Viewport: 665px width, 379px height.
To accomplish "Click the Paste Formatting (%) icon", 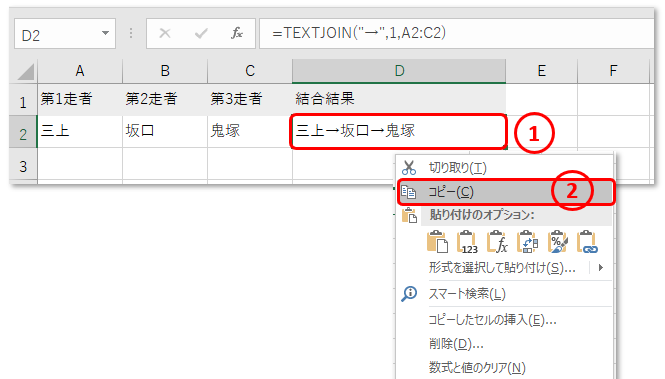I will [x=558, y=242].
